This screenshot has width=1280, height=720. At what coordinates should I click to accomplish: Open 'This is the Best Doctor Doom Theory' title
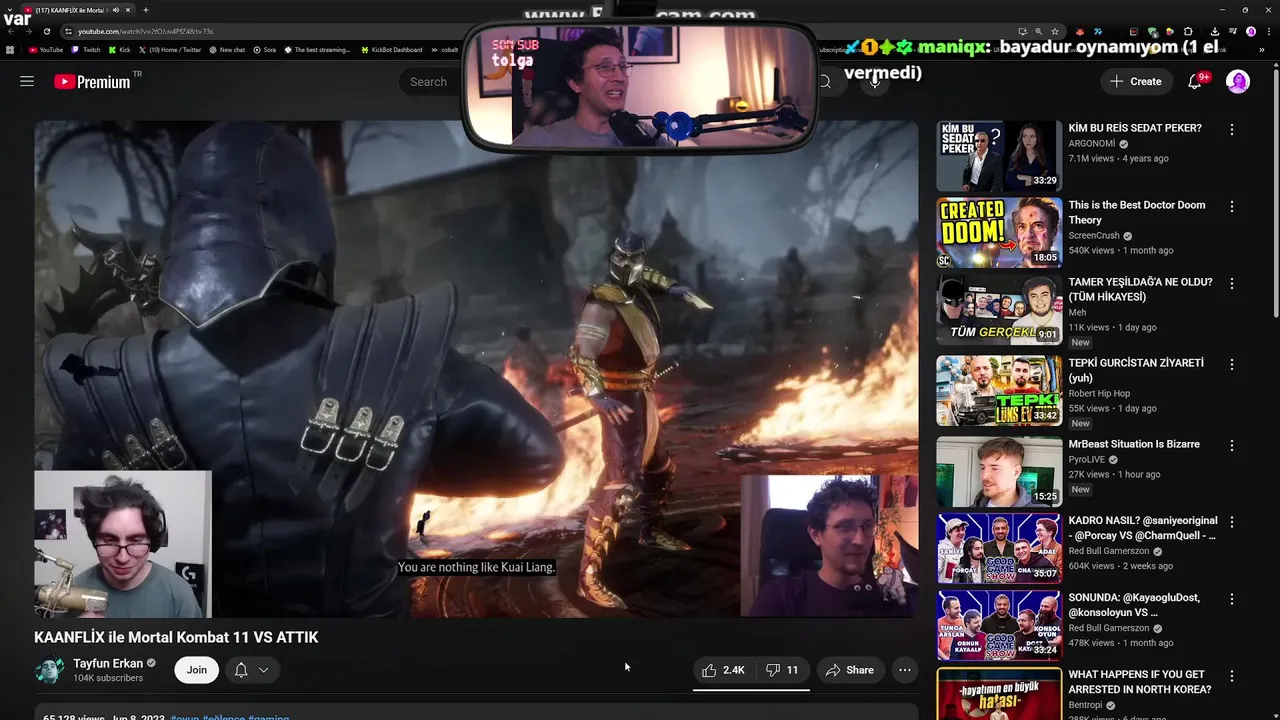tap(1137, 212)
